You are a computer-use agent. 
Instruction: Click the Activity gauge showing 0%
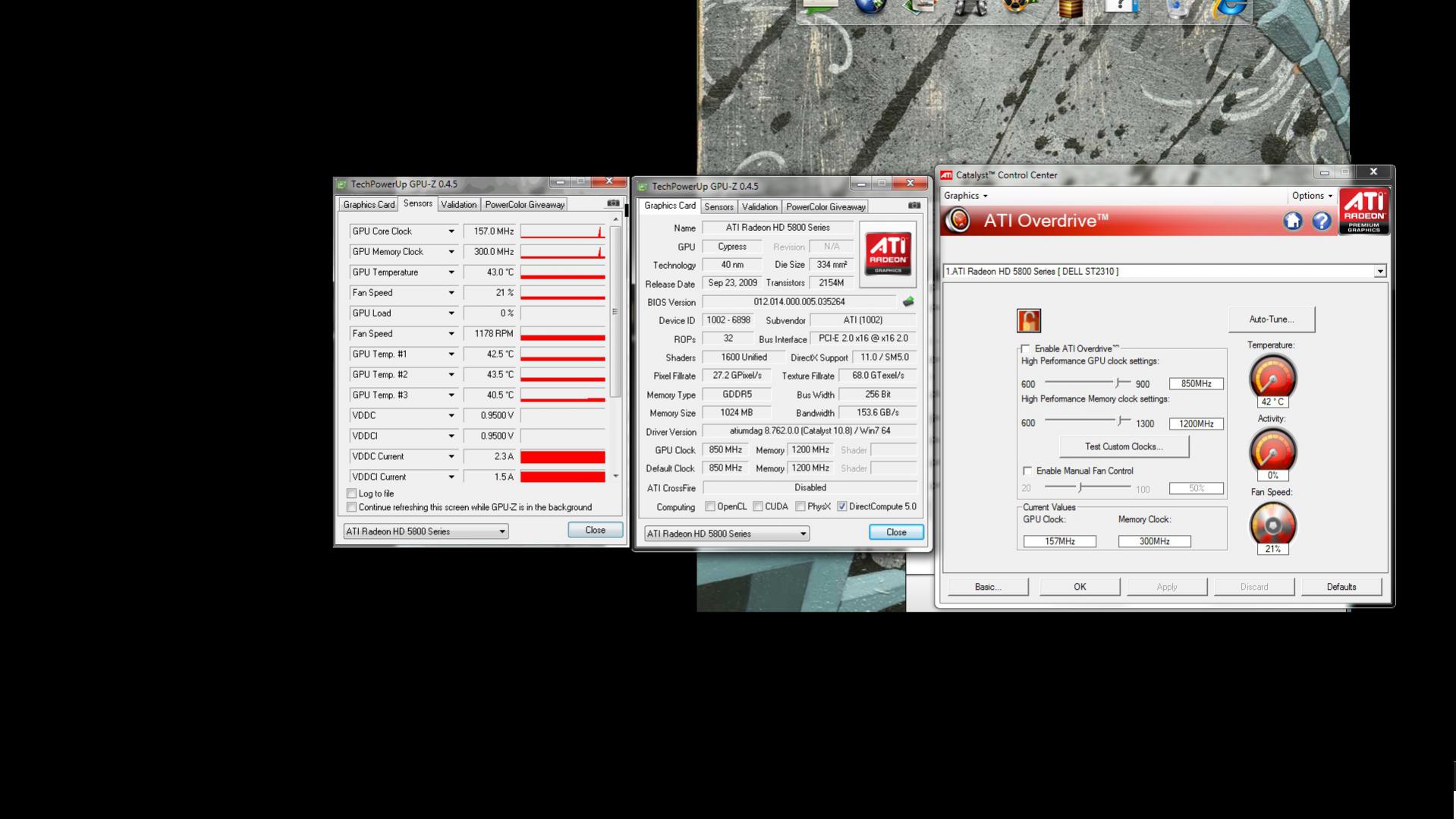click(x=1272, y=451)
